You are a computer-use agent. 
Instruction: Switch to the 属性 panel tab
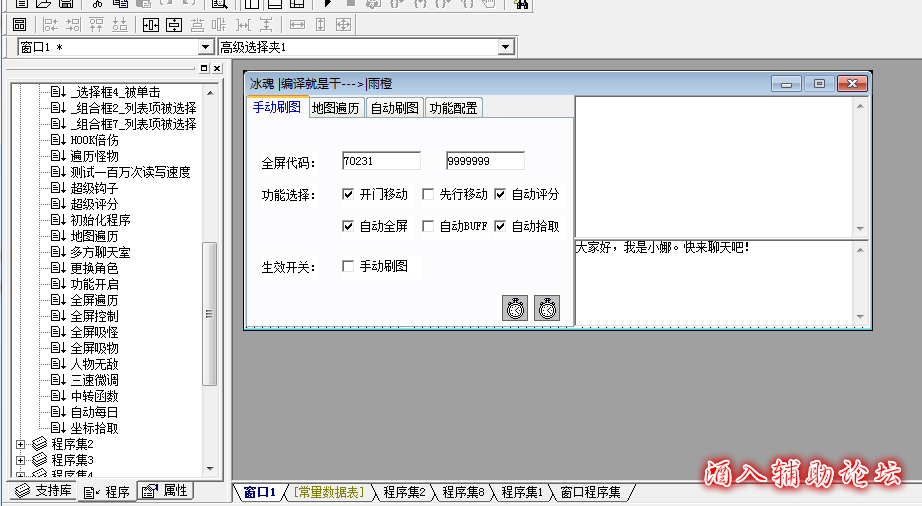[165, 491]
